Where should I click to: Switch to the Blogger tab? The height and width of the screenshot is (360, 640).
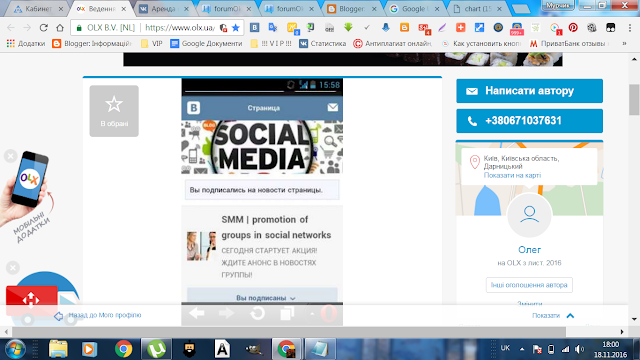point(351,9)
